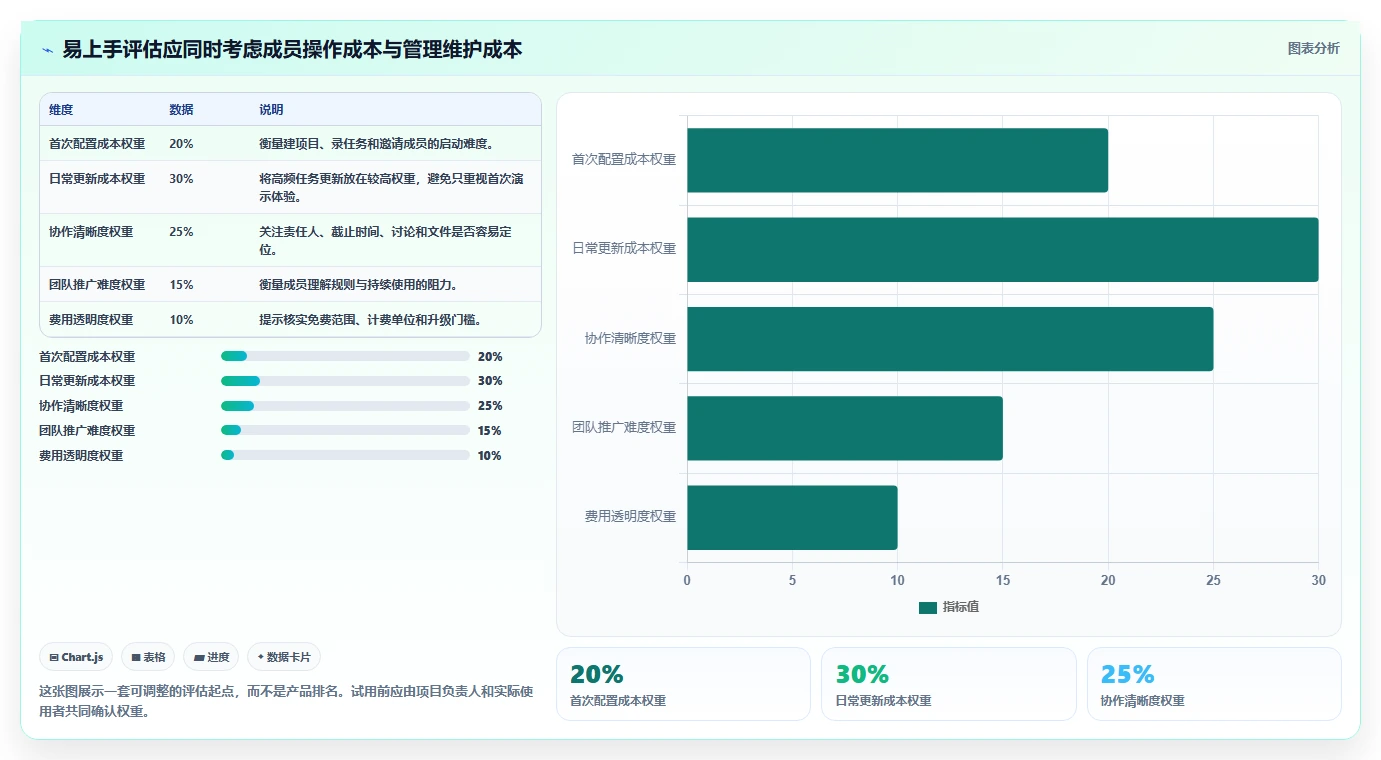The height and width of the screenshot is (760, 1381).
Task: Select the Chart.js tag chip
Action: pos(76,657)
